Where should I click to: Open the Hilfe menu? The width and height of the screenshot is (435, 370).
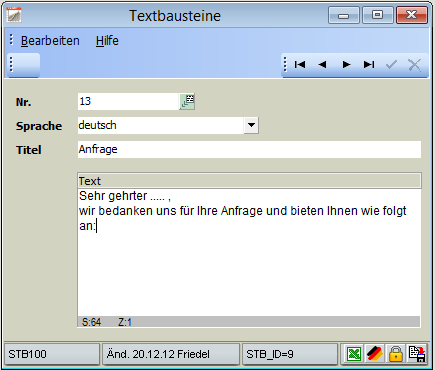[x=107, y=41]
